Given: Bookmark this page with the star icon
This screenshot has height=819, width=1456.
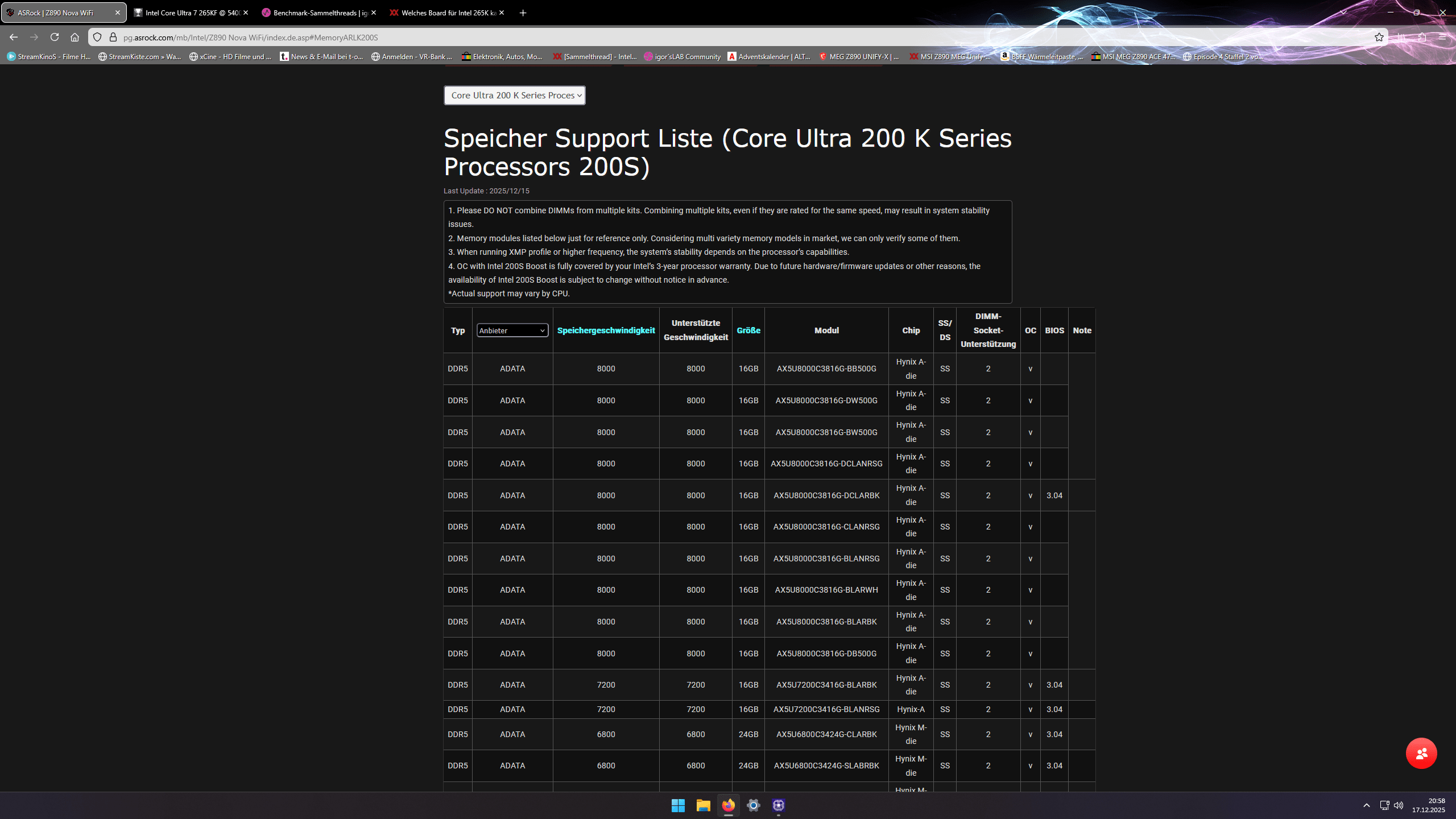Looking at the screenshot, I should point(1379,37).
